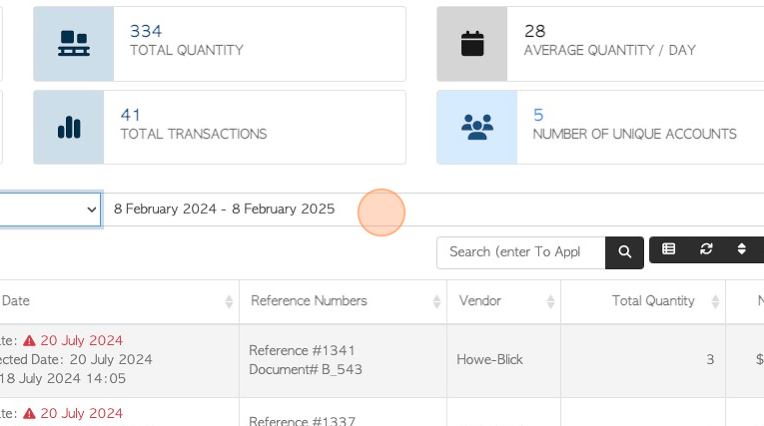This screenshot has height=426, width=764.
Task: Sort by the Total Quantity column
Action: [660, 301]
